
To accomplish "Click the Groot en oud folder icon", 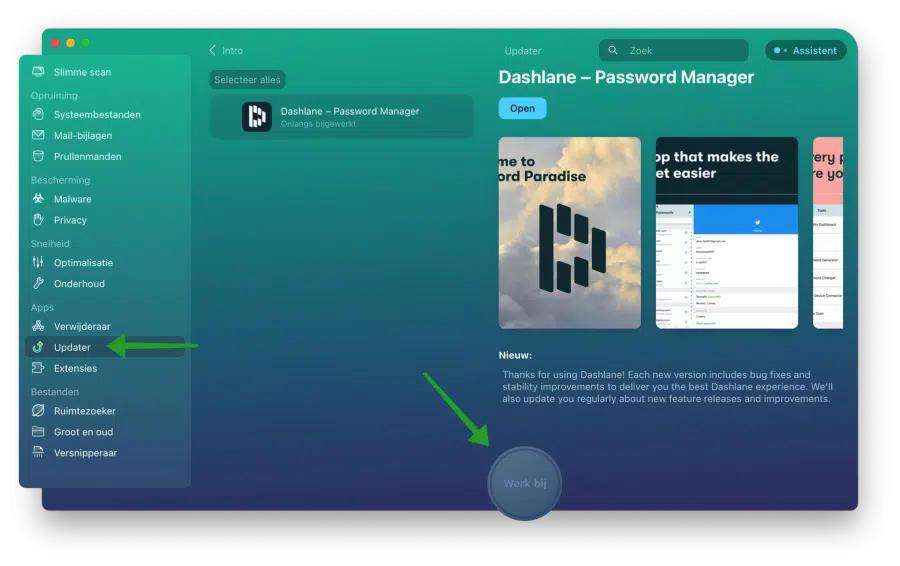I will pos(38,431).
